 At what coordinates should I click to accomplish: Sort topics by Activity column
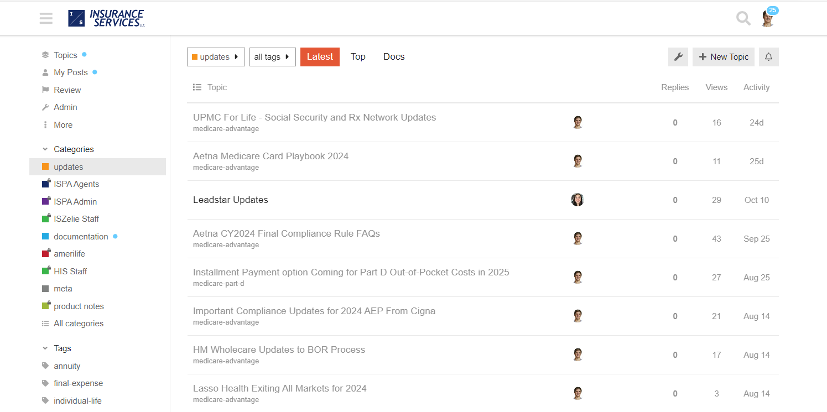click(756, 87)
